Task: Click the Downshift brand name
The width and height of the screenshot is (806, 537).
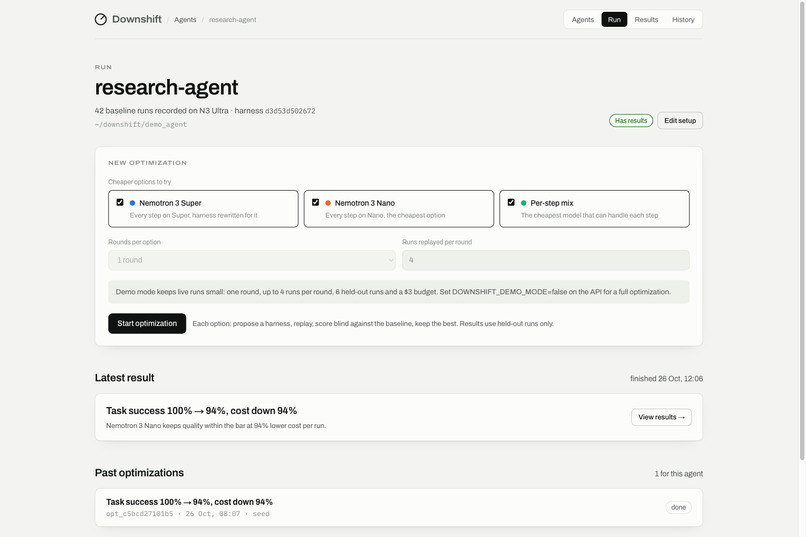Action: click(x=136, y=19)
